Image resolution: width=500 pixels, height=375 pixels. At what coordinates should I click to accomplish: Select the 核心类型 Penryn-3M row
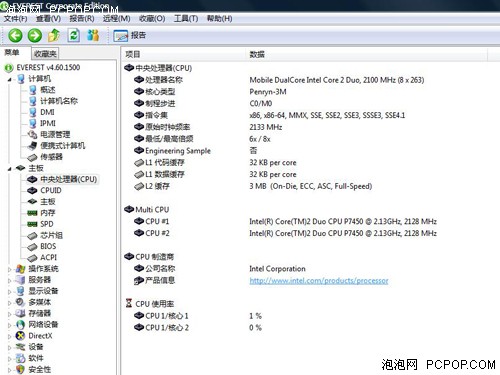pos(210,92)
